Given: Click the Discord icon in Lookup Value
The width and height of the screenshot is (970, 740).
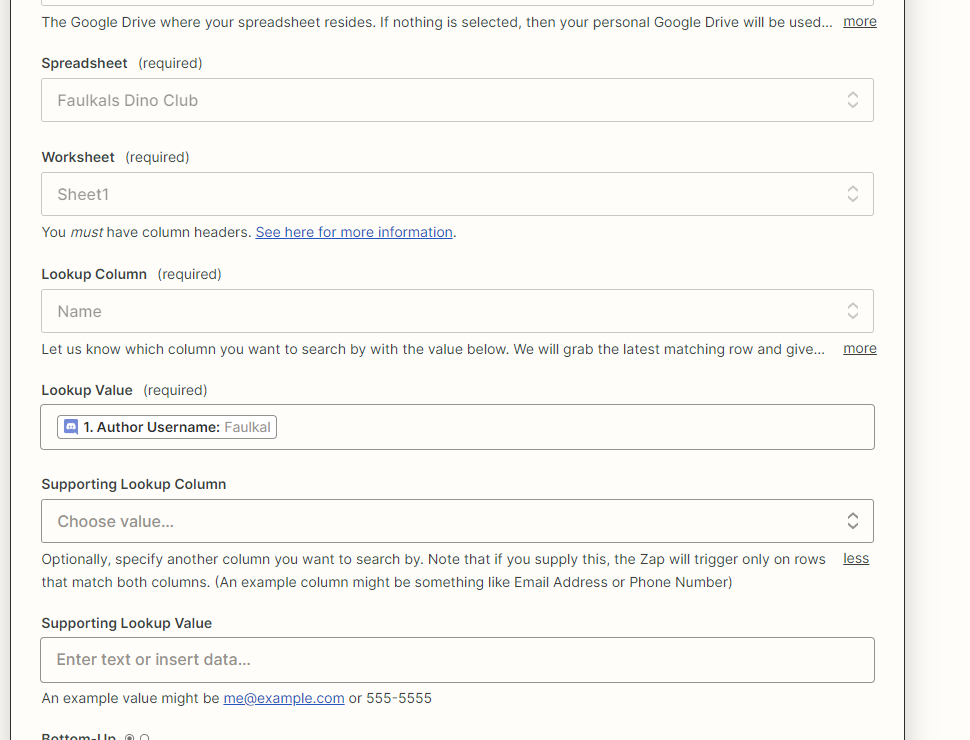Looking at the screenshot, I should 71,427.
